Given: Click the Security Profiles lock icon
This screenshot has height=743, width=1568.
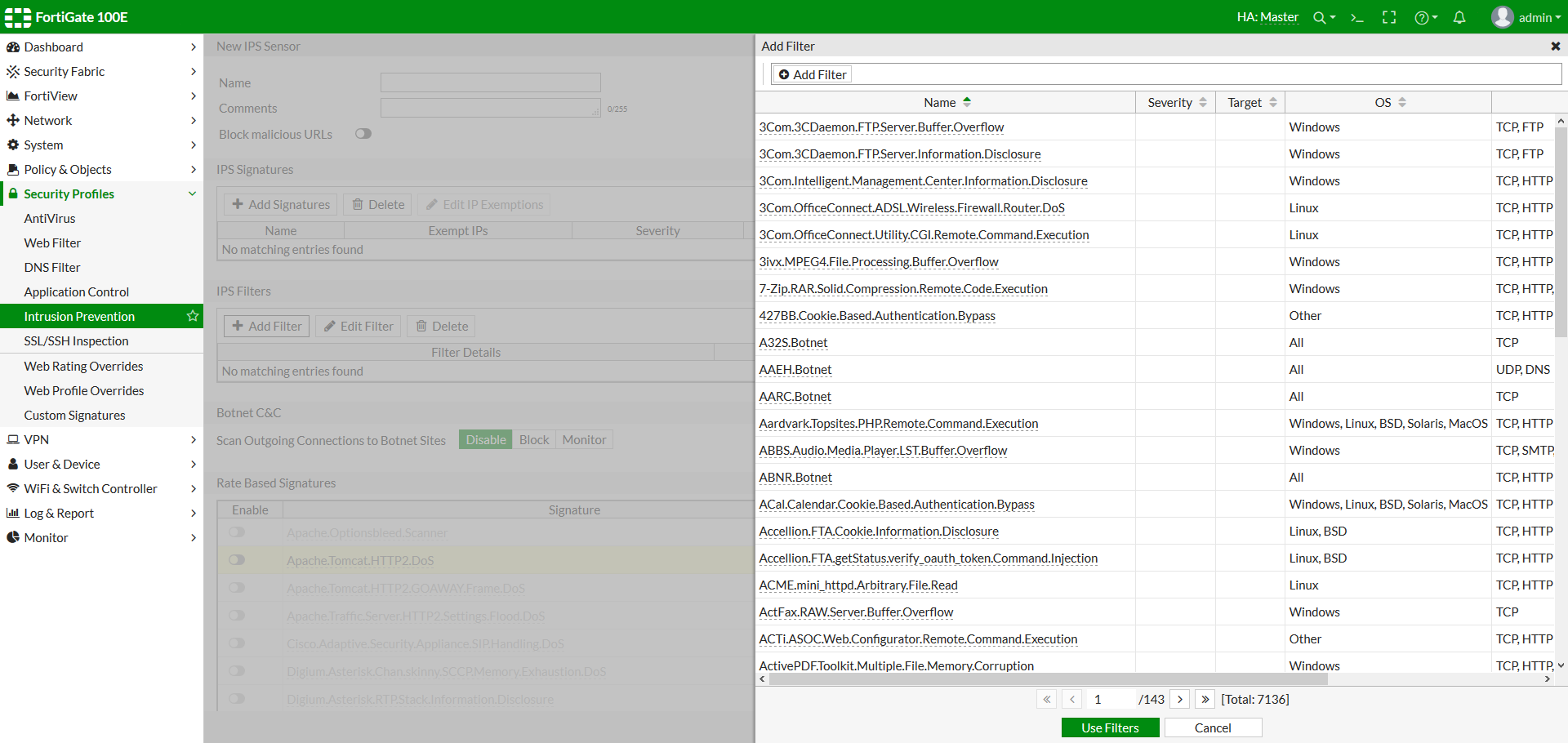Looking at the screenshot, I should [x=13, y=194].
